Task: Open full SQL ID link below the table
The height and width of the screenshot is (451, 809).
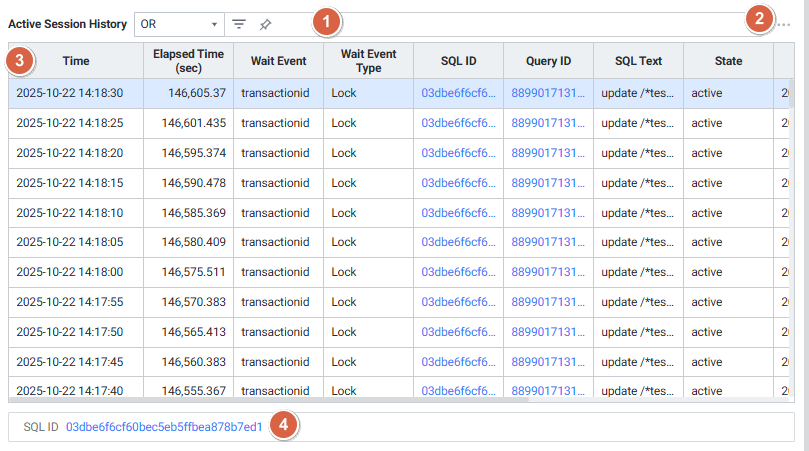Action: tap(164, 427)
